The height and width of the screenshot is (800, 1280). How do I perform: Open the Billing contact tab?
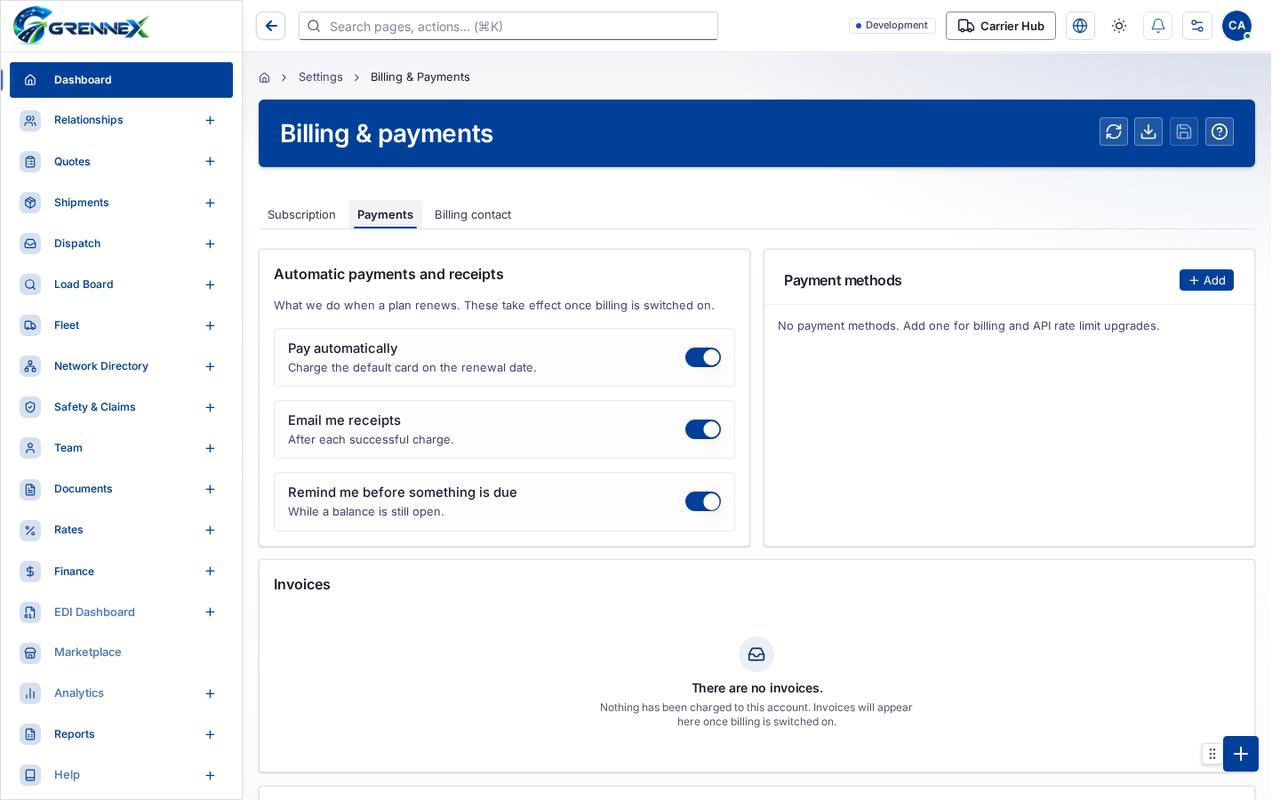(x=473, y=214)
